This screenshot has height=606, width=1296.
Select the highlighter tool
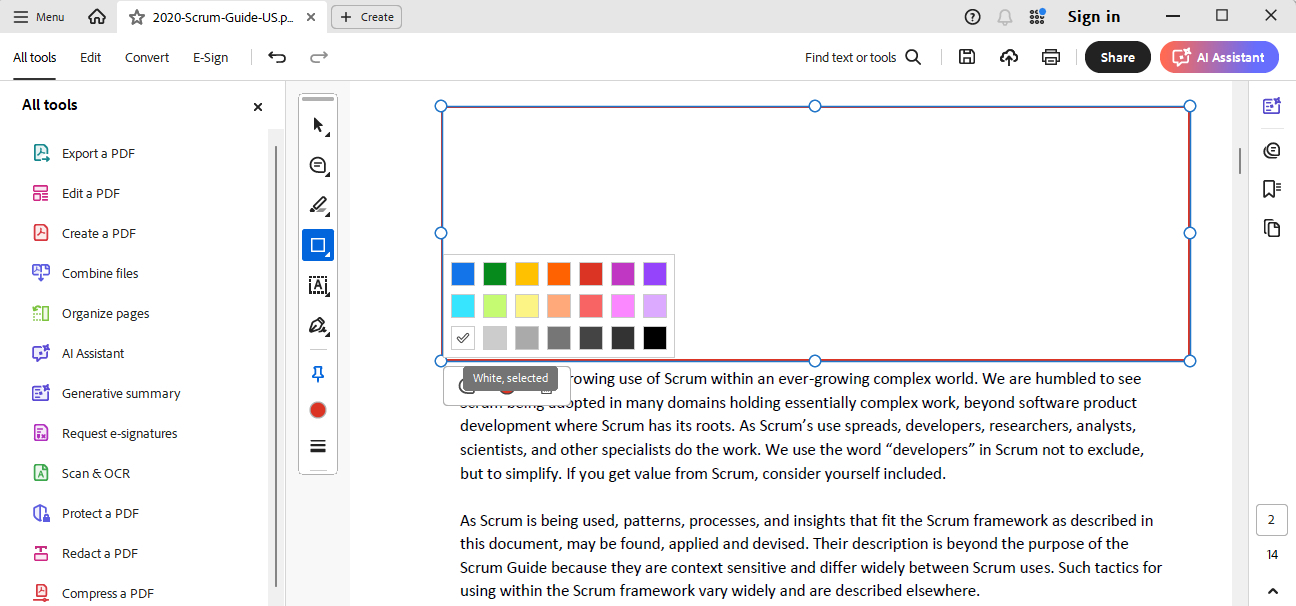coord(318,205)
